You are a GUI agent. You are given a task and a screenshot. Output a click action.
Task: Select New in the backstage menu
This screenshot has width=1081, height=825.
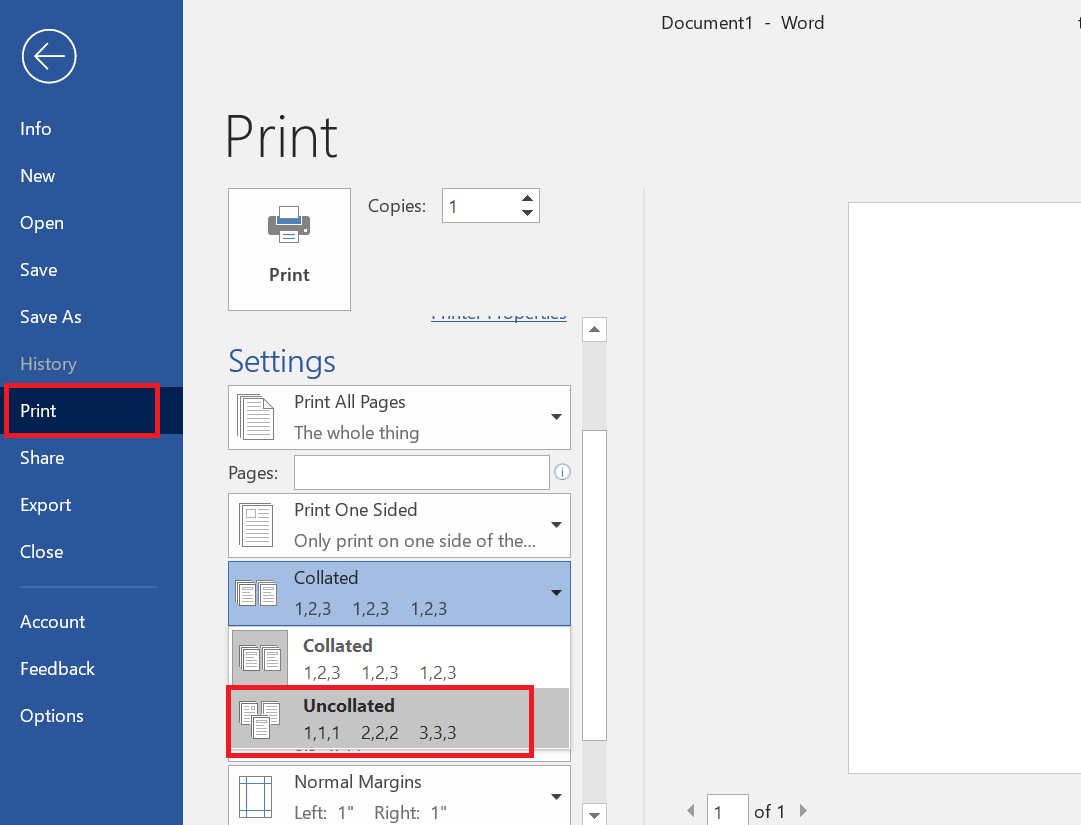click(x=37, y=176)
